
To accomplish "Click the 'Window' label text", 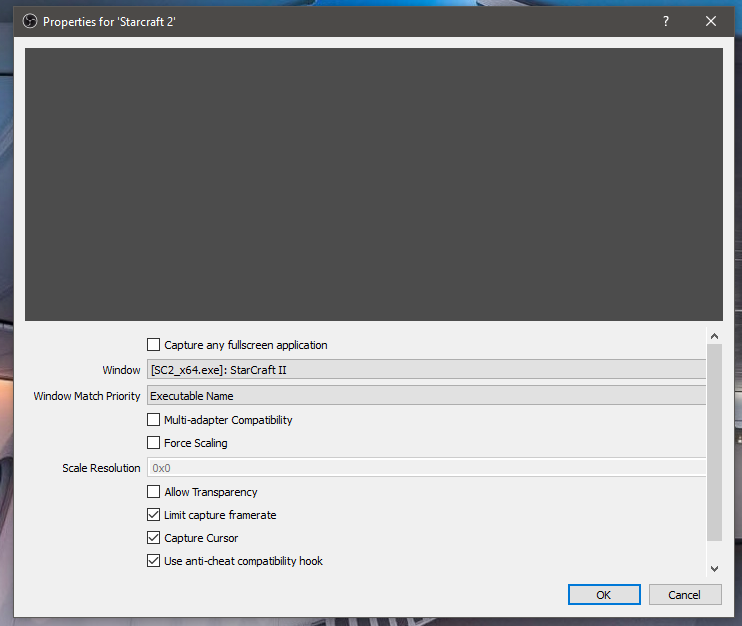I will click(x=121, y=370).
